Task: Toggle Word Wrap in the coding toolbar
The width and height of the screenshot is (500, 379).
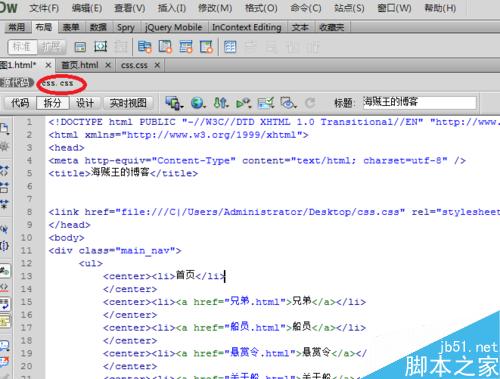Action: pyautogui.click(x=5, y=304)
